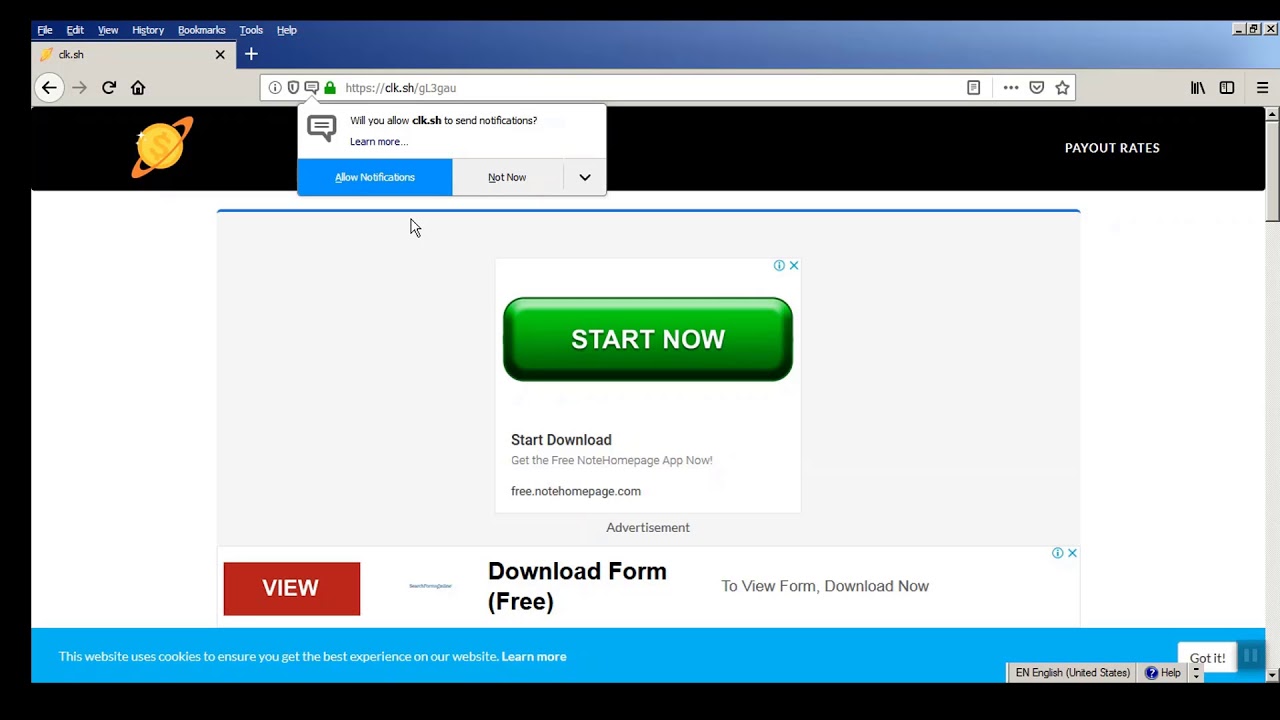Open language bar options arrow
This screenshot has height=720, width=1280.
[1196, 673]
